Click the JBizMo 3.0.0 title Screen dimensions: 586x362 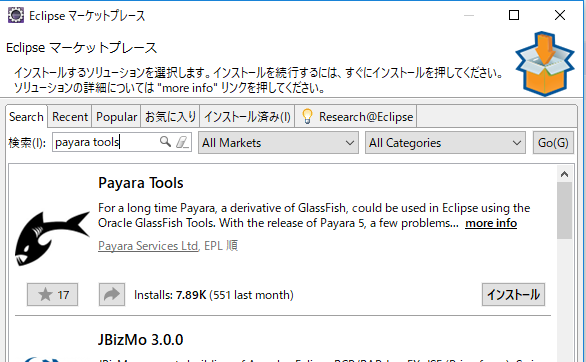(141, 340)
